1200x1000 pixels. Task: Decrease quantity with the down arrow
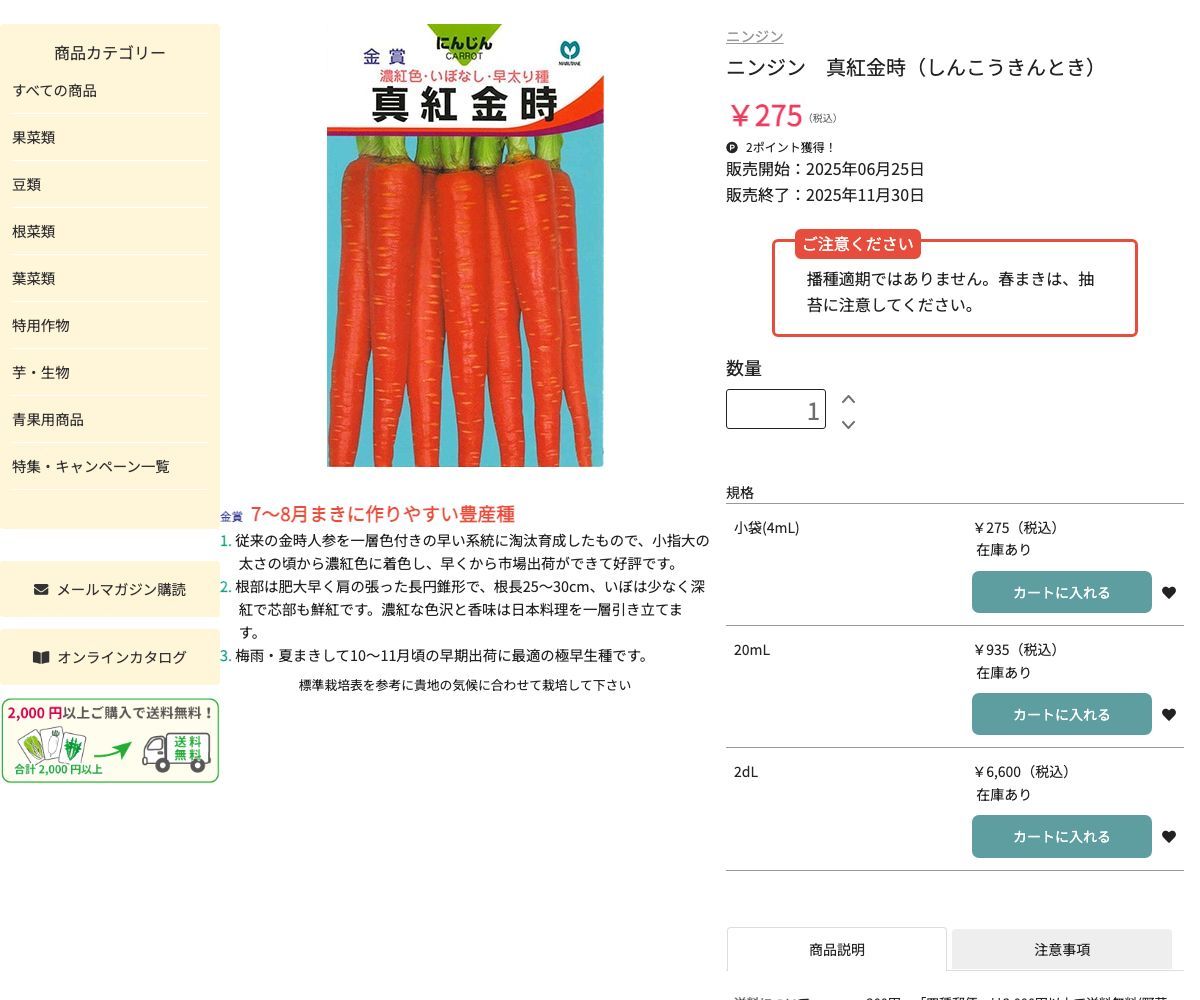point(848,424)
